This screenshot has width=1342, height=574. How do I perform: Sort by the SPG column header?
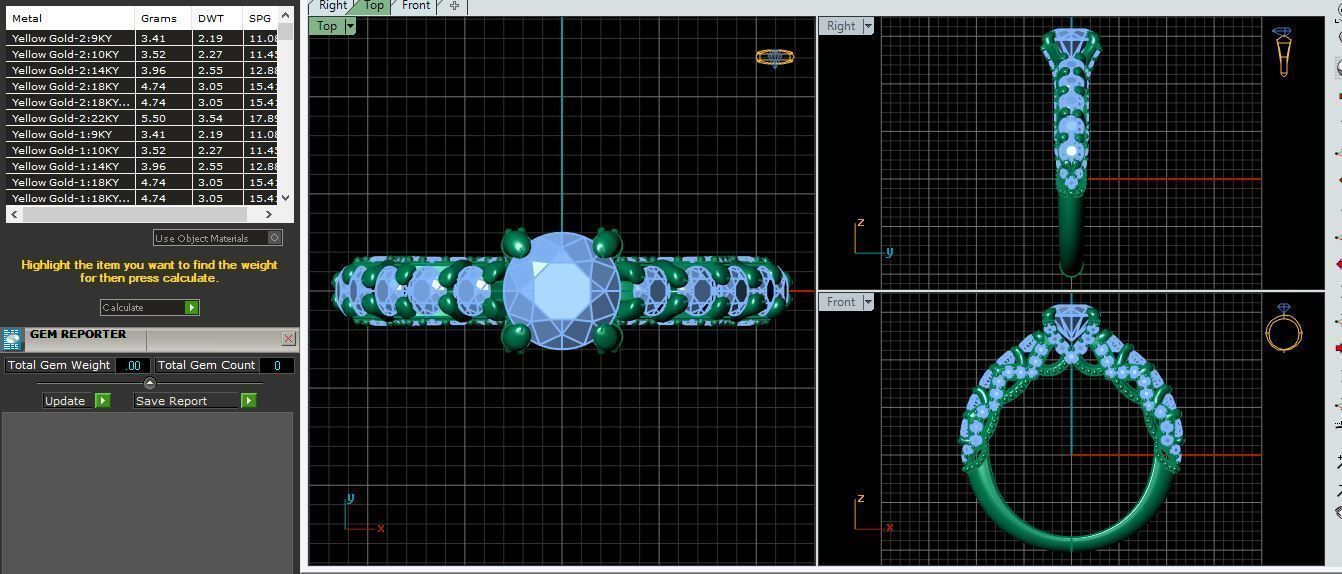click(260, 18)
